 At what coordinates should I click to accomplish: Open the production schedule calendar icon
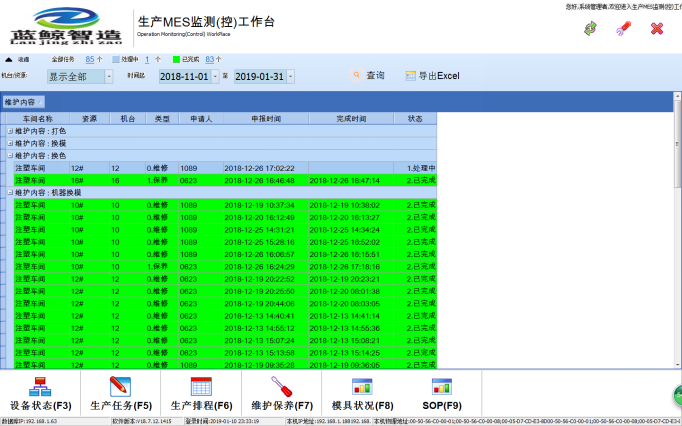coord(201,386)
